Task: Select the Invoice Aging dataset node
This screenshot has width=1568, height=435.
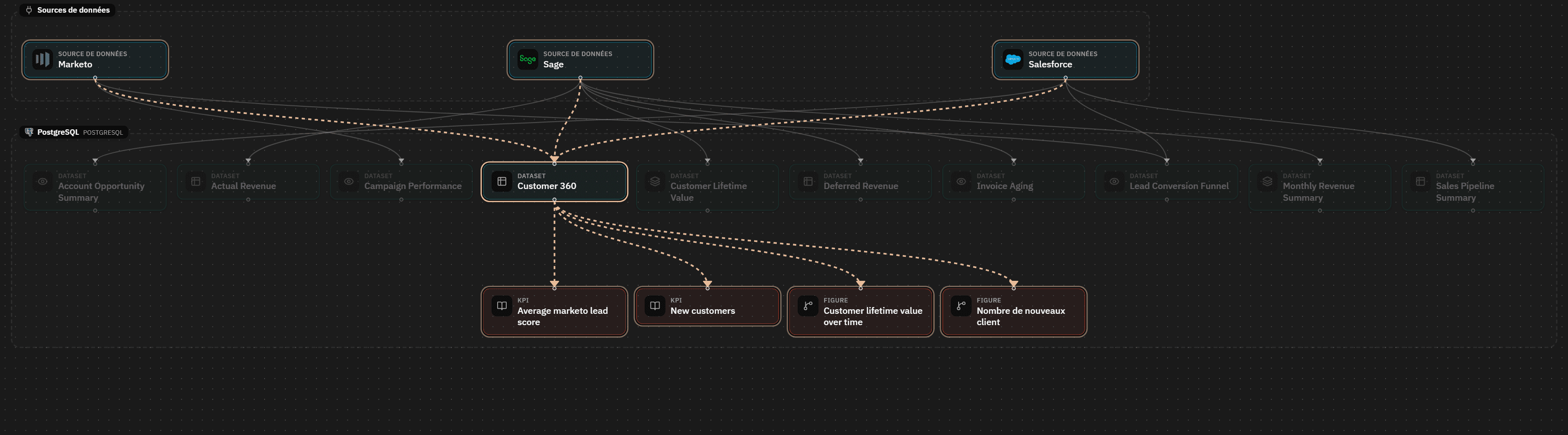Action: (x=1013, y=181)
